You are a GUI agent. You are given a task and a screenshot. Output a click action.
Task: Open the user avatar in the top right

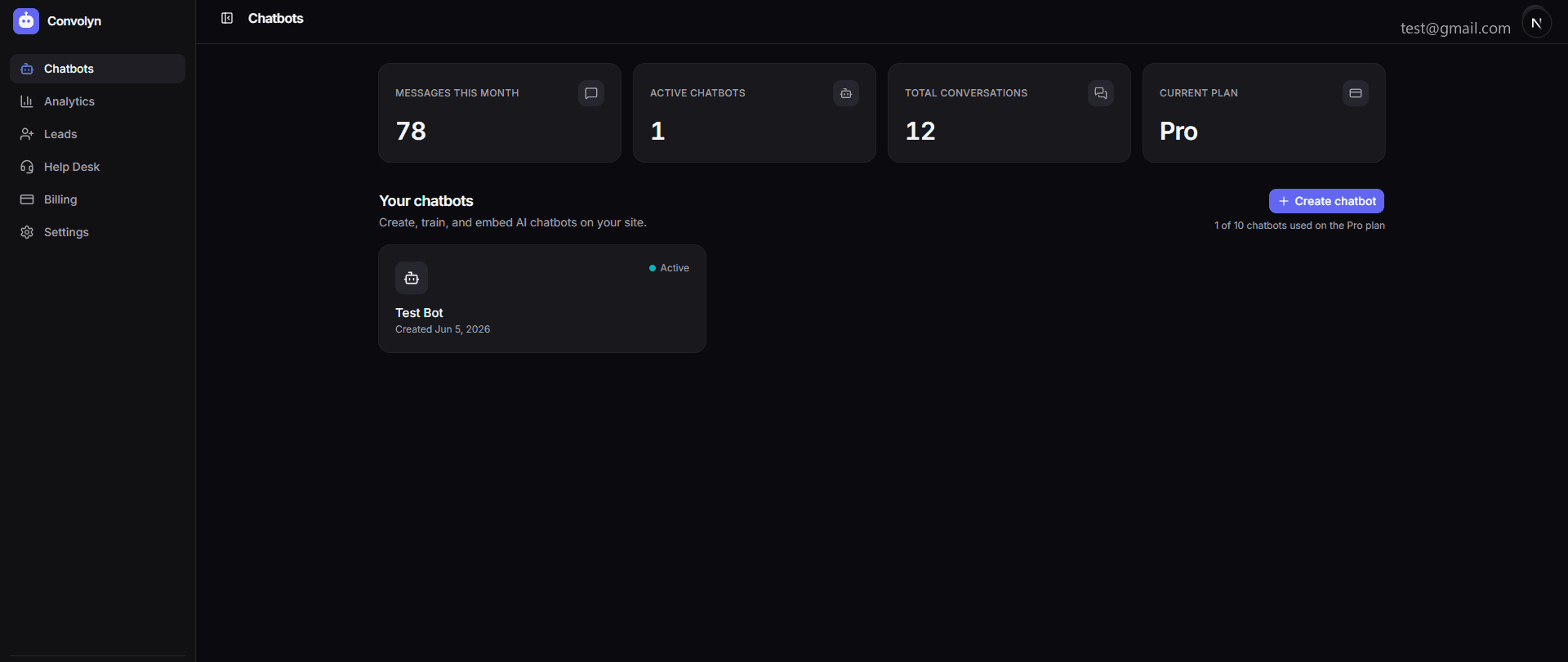(1536, 23)
